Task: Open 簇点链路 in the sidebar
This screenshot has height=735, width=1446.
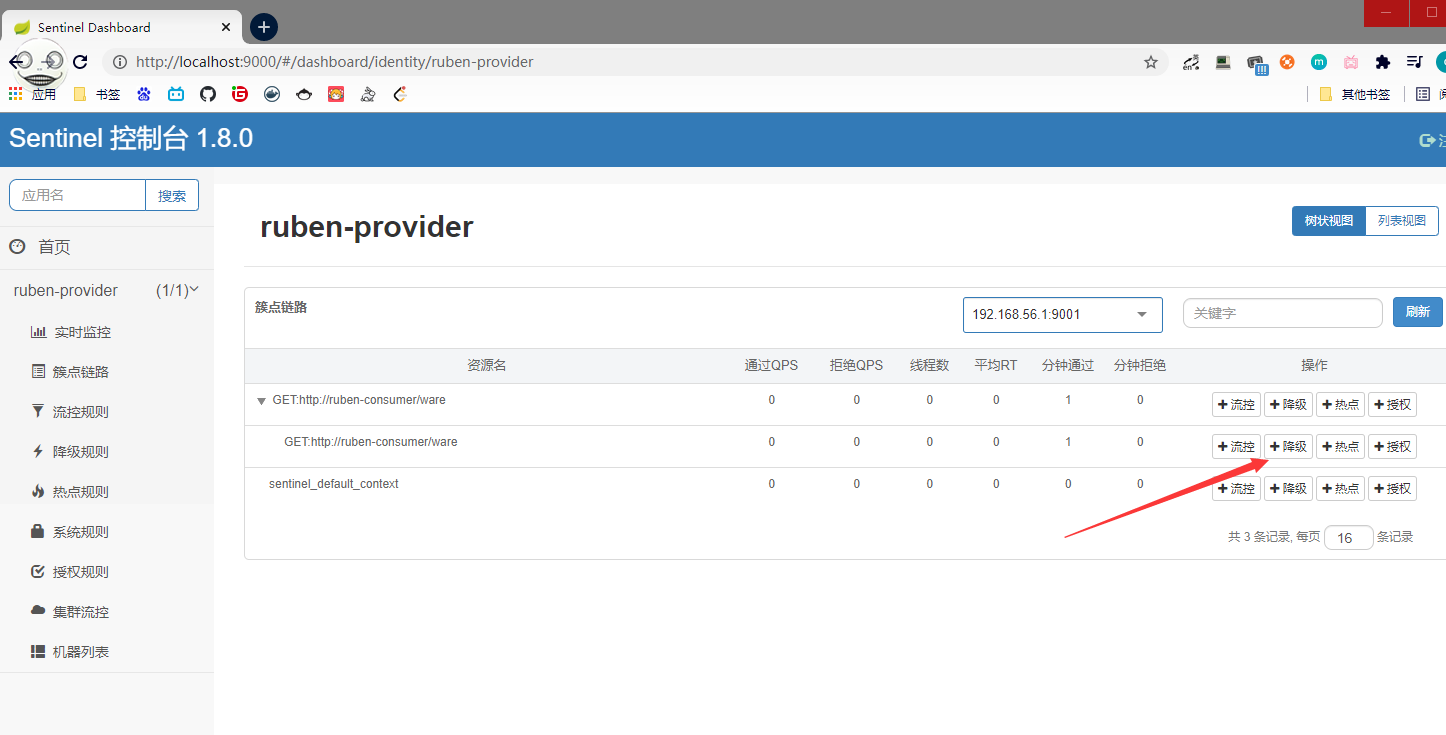Action: point(80,372)
